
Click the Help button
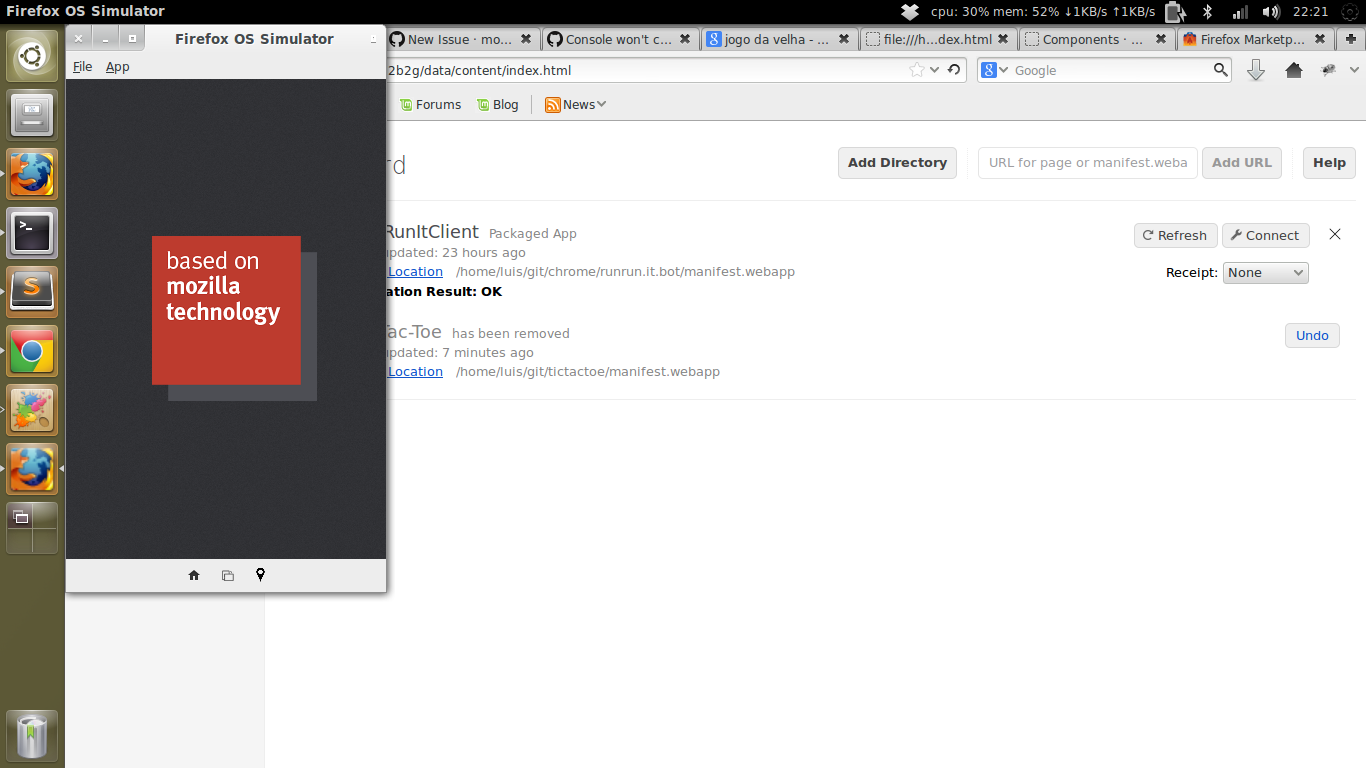pyautogui.click(x=1329, y=163)
